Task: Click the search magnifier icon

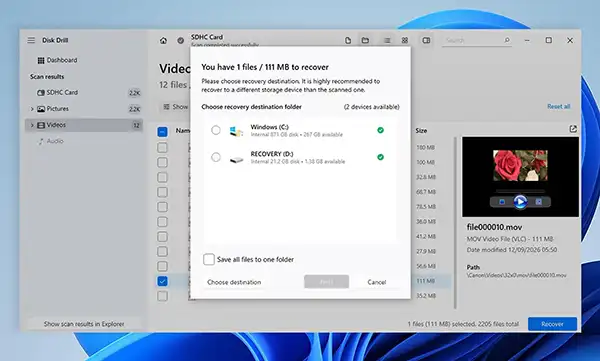Action: pyautogui.click(x=507, y=40)
